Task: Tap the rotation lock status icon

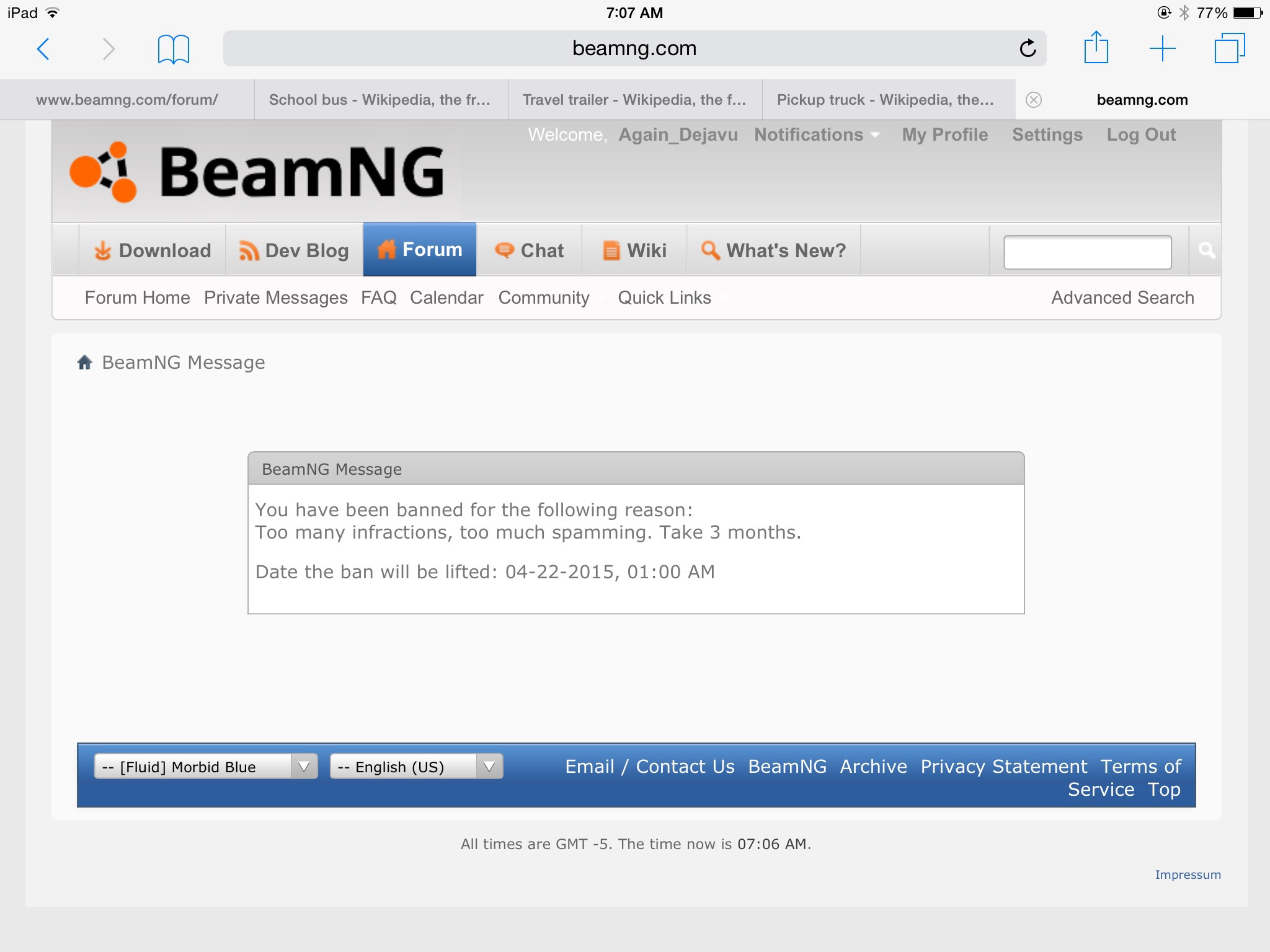Action: click(x=1164, y=12)
